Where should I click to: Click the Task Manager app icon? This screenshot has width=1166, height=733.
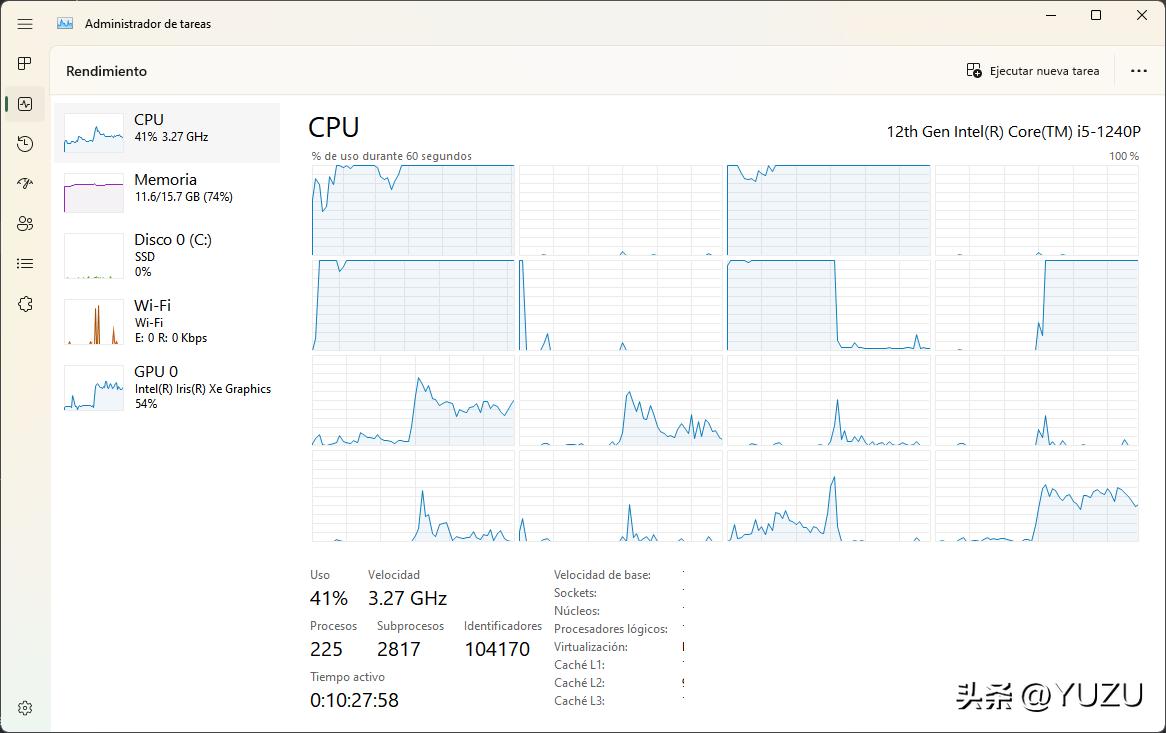[65, 24]
